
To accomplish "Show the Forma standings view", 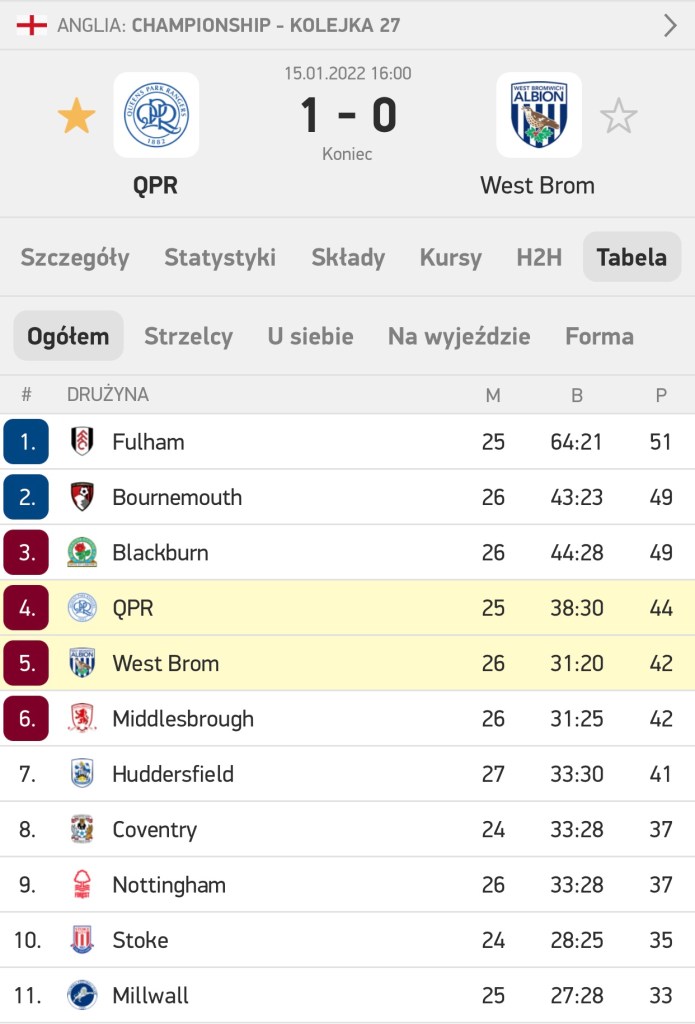I will [599, 336].
